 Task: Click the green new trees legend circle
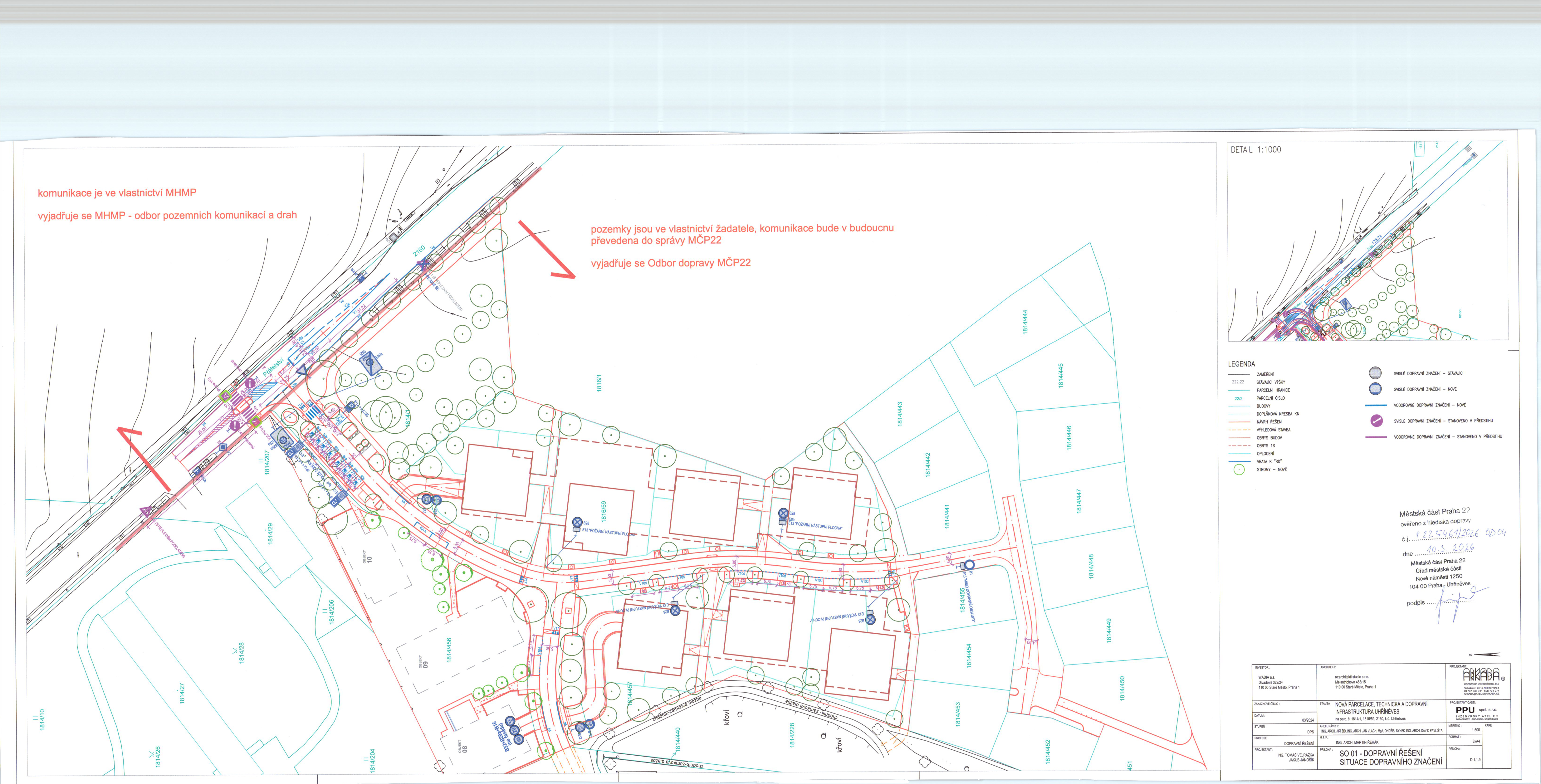(1240, 470)
